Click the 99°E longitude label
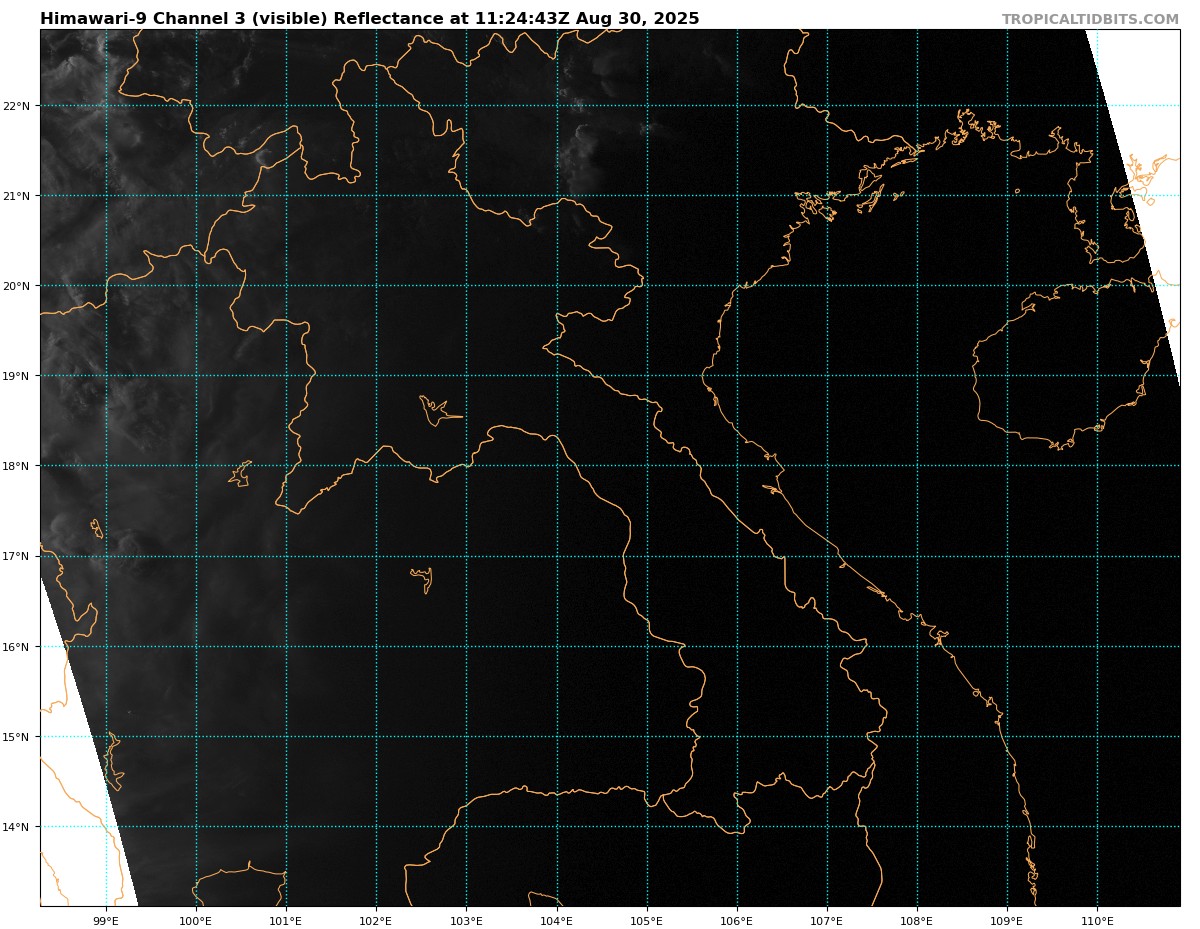Image resolution: width=1200 pixels, height=929 pixels. point(106,920)
